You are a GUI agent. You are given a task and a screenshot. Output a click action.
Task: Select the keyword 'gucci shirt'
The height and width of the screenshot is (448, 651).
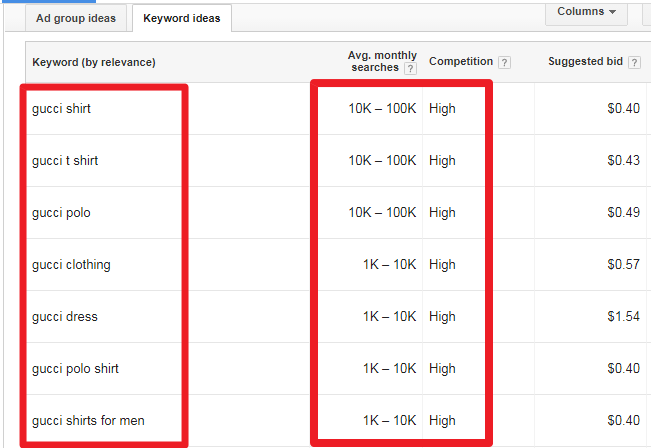(61, 109)
